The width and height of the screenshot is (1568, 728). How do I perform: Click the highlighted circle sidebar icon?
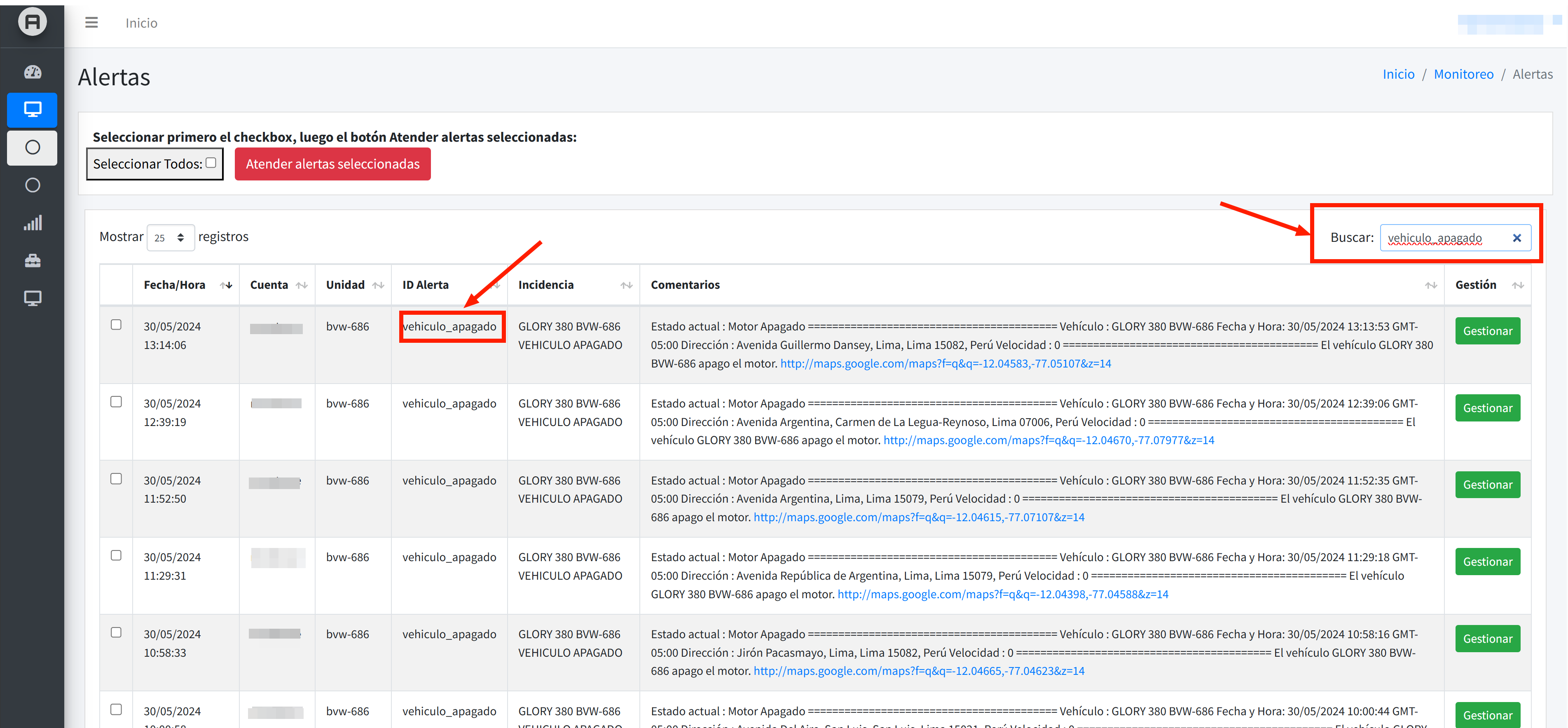coord(32,147)
